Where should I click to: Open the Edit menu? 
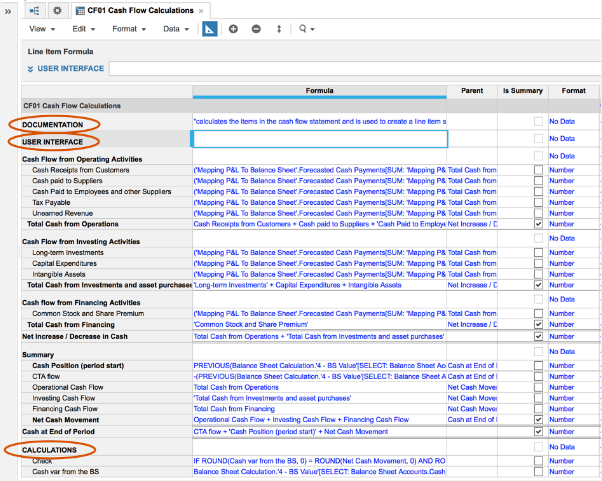pos(84,29)
